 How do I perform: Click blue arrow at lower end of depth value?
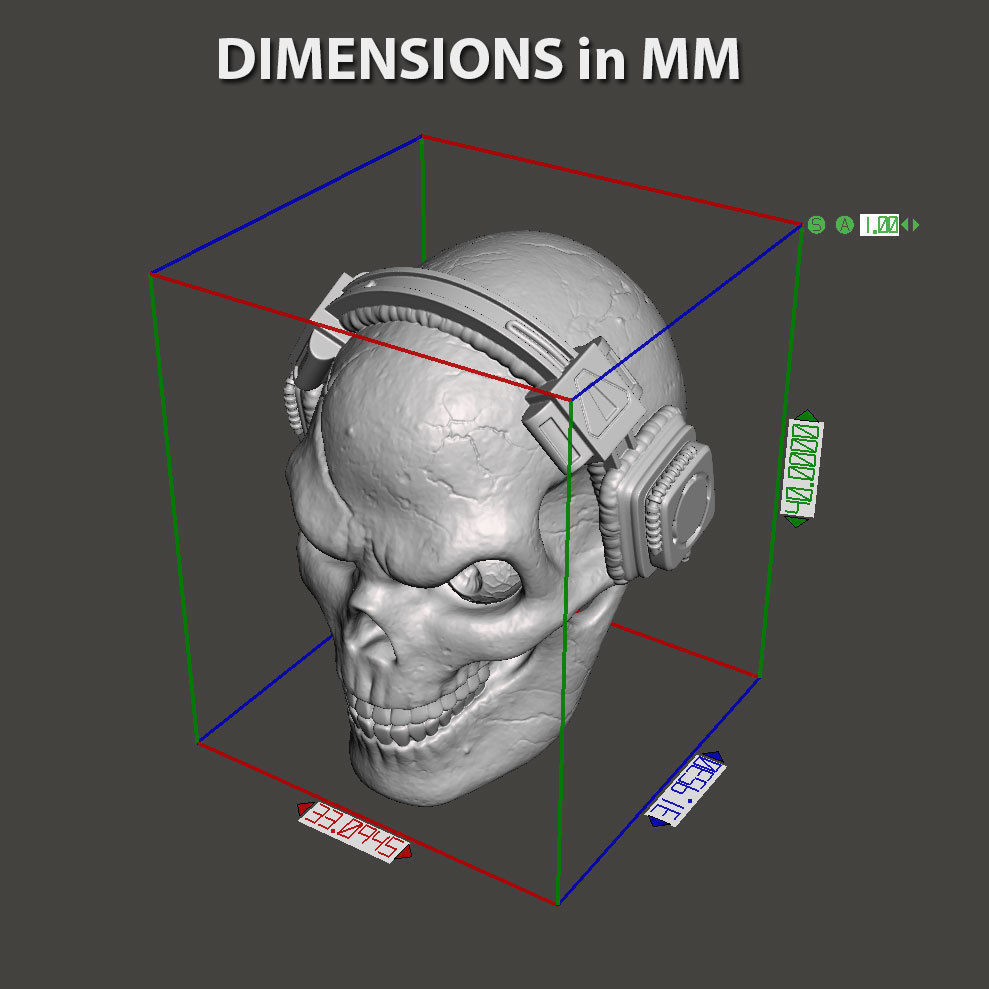[x=658, y=821]
